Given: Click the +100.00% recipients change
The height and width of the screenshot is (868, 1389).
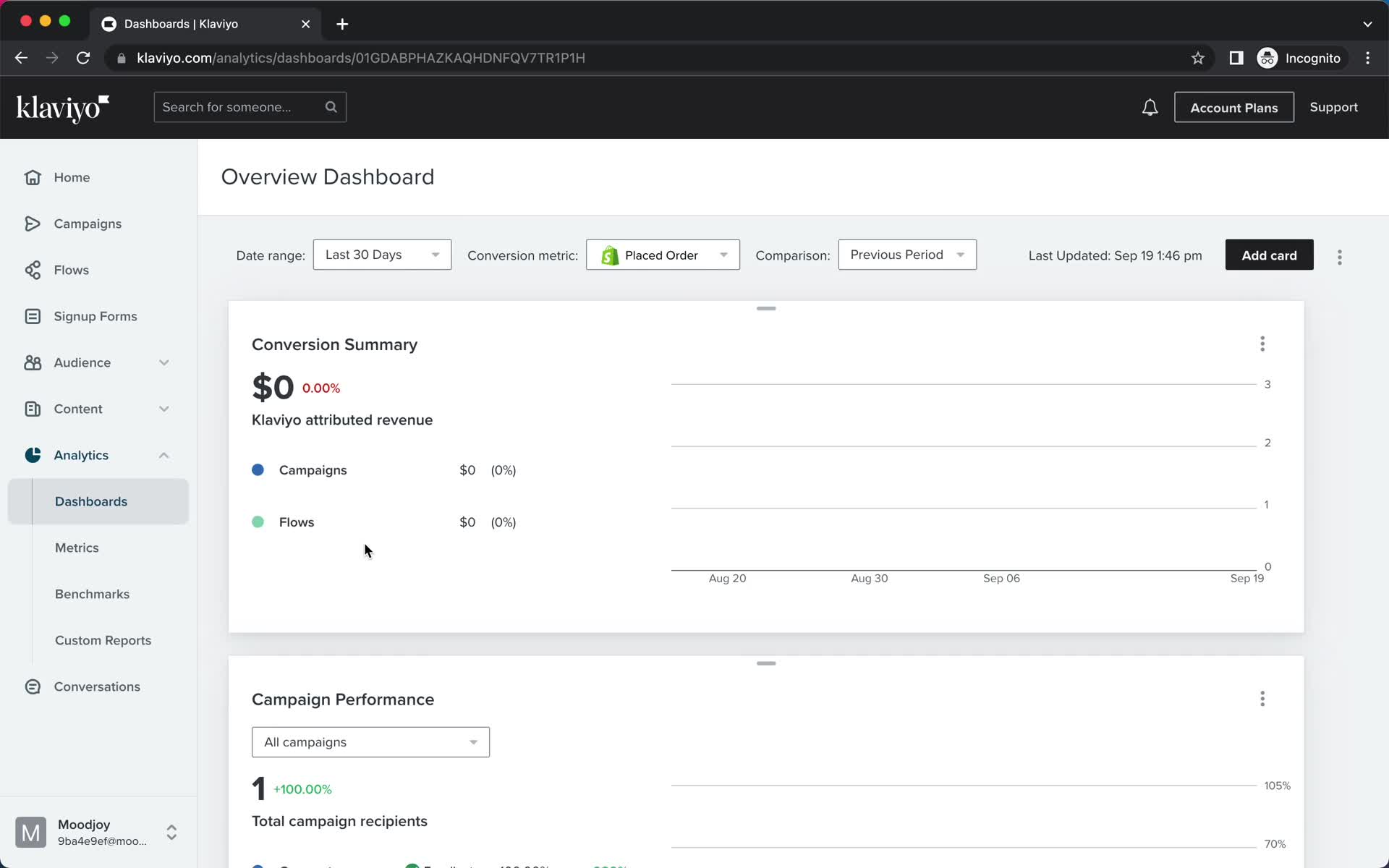Looking at the screenshot, I should [302, 789].
